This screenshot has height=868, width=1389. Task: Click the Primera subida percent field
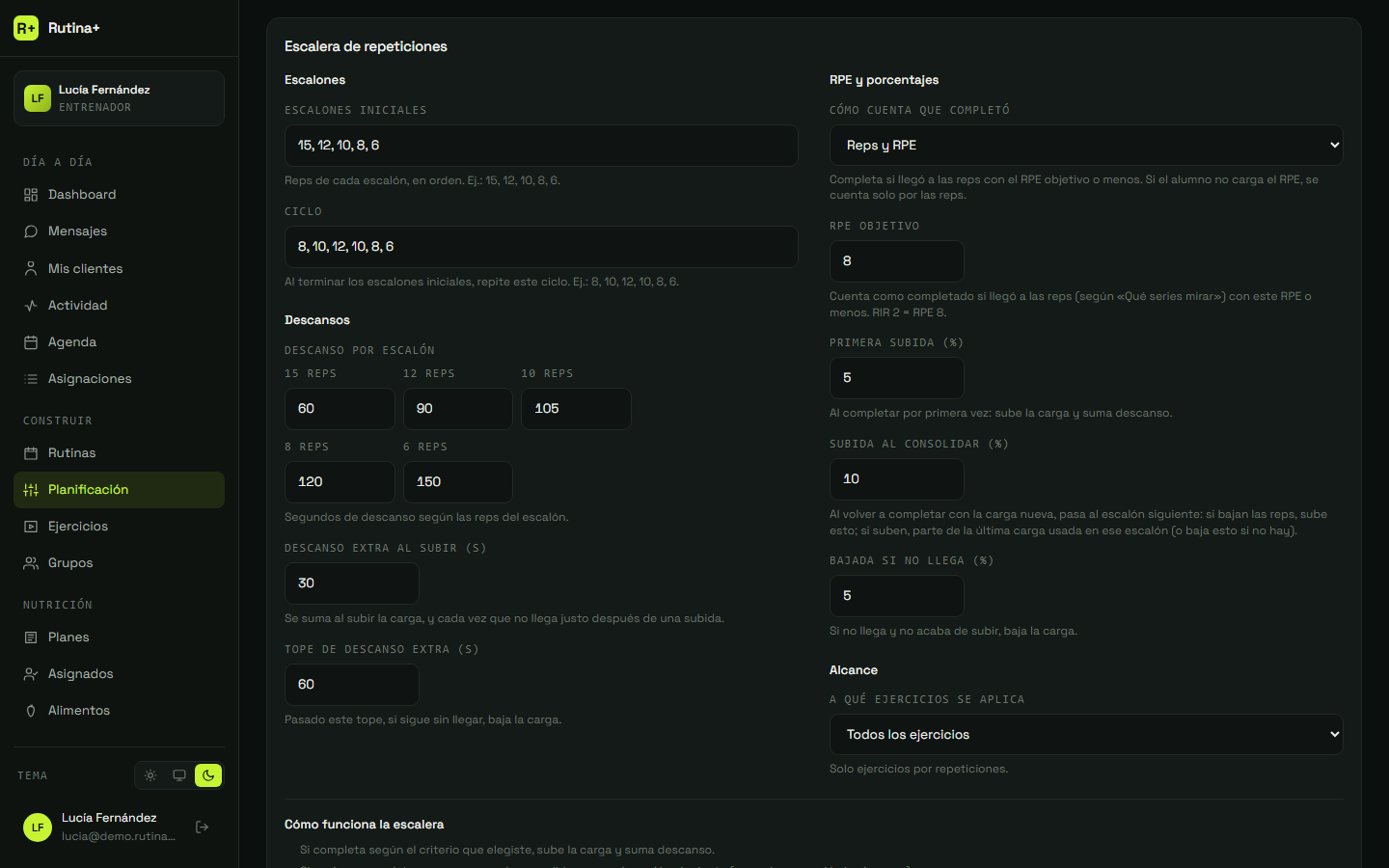(897, 378)
